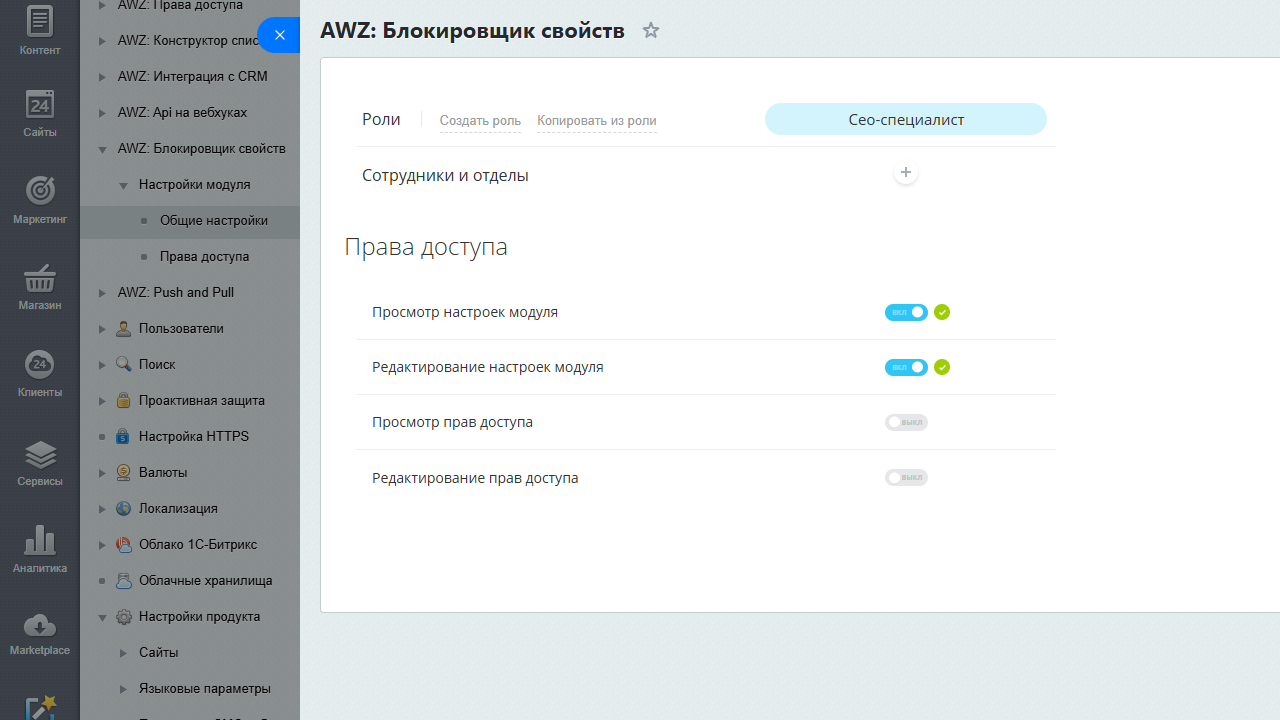Select the Сео-специалист role pill
Image resolution: width=1280 pixels, height=720 pixels.
[906, 119]
